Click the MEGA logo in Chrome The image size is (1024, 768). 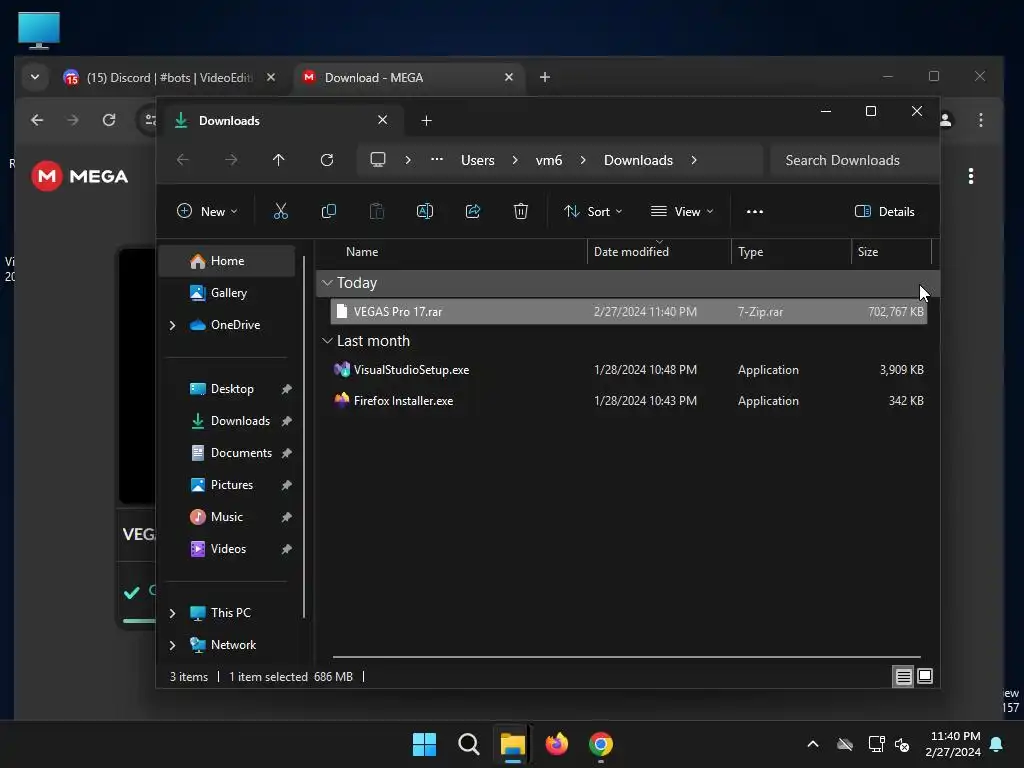80,176
